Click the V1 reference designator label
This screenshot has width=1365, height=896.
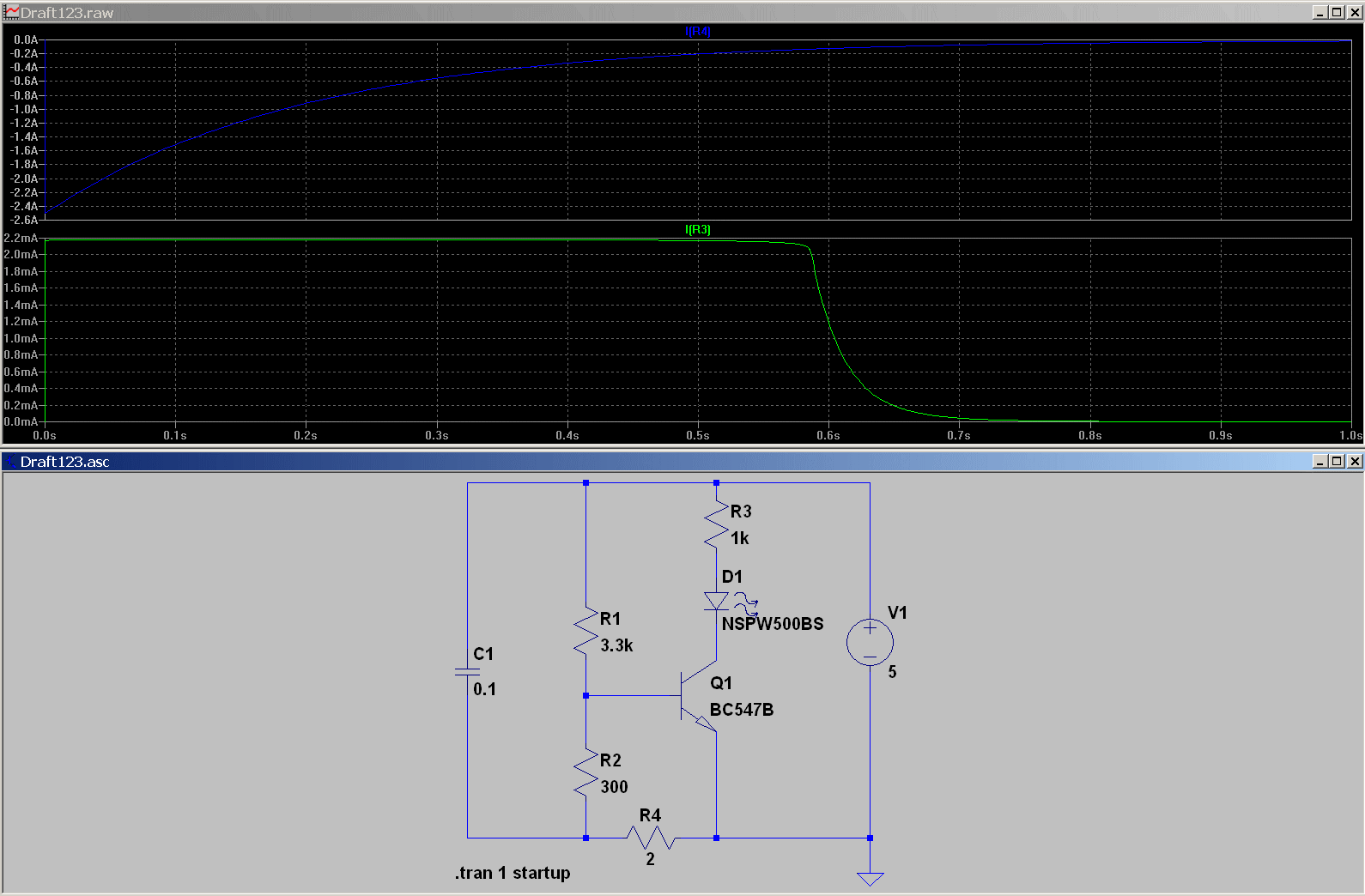(897, 613)
